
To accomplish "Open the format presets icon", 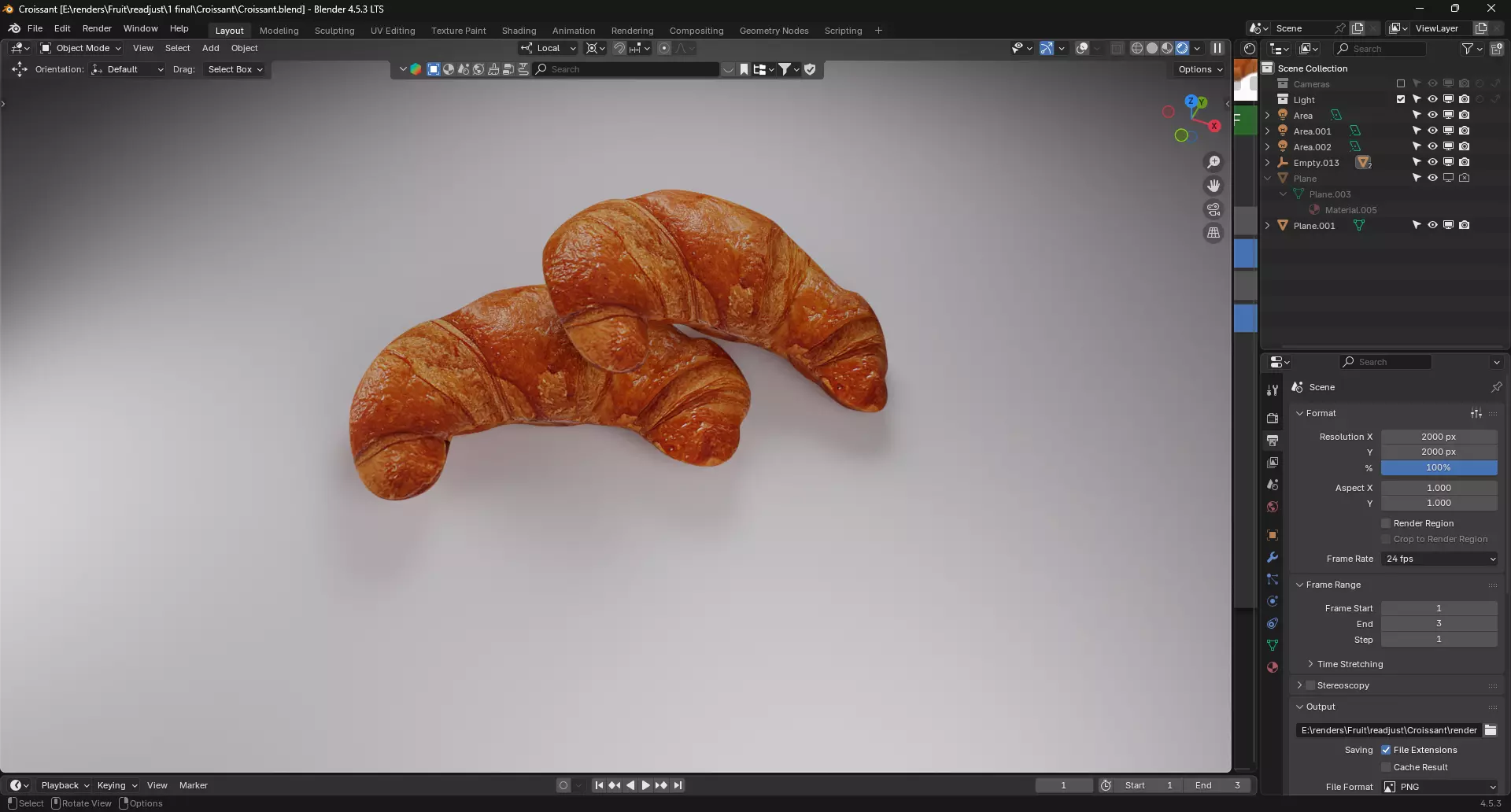I will (1476, 413).
